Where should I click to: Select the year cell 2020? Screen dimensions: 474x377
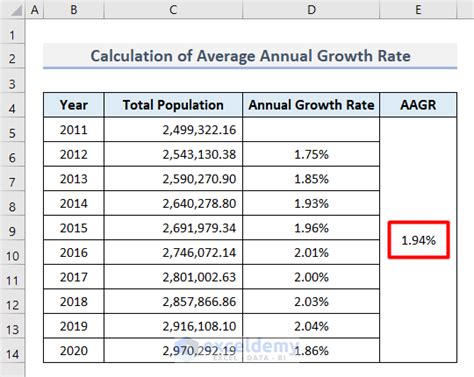tap(74, 351)
